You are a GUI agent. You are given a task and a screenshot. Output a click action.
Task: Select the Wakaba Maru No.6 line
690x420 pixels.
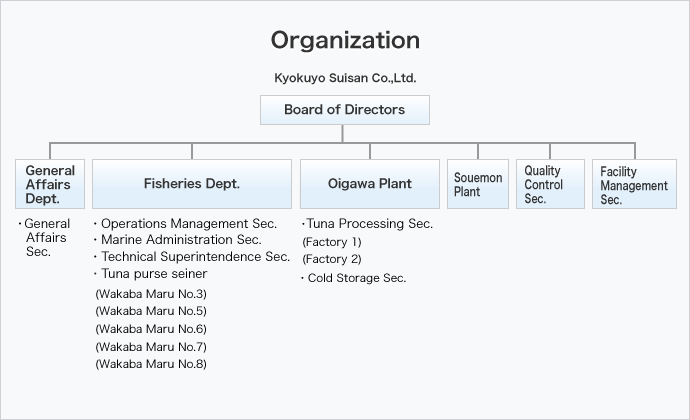click(x=151, y=329)
